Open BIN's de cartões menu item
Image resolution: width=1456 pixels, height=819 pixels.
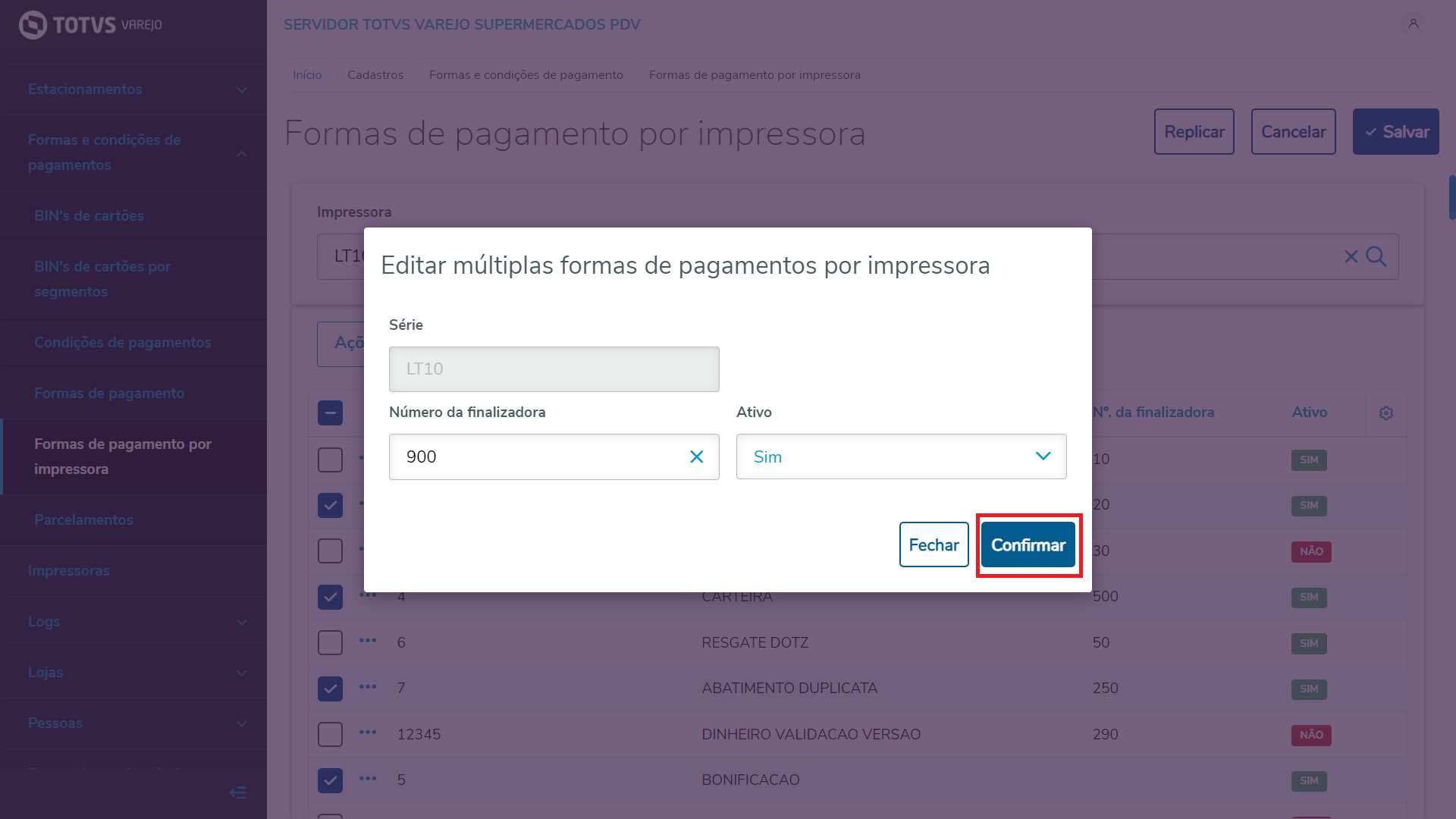click(89, 216)
